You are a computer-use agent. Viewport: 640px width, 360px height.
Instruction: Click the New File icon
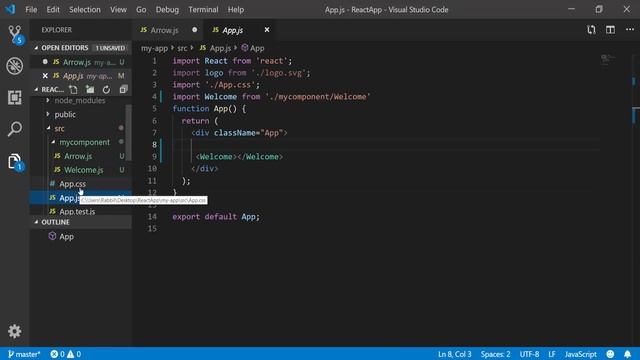point(73,89)
